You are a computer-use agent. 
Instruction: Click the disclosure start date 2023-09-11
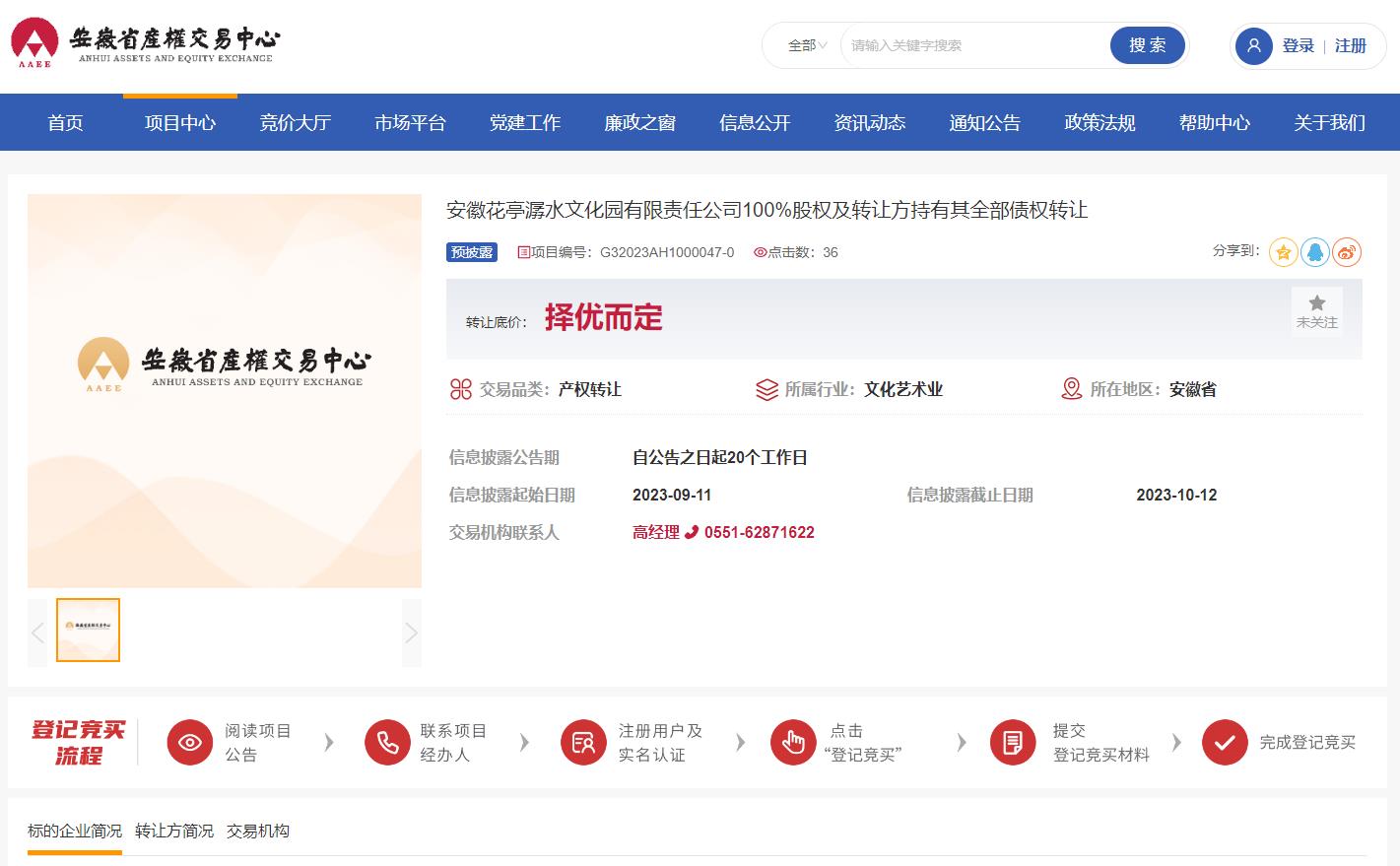(672, 495)
